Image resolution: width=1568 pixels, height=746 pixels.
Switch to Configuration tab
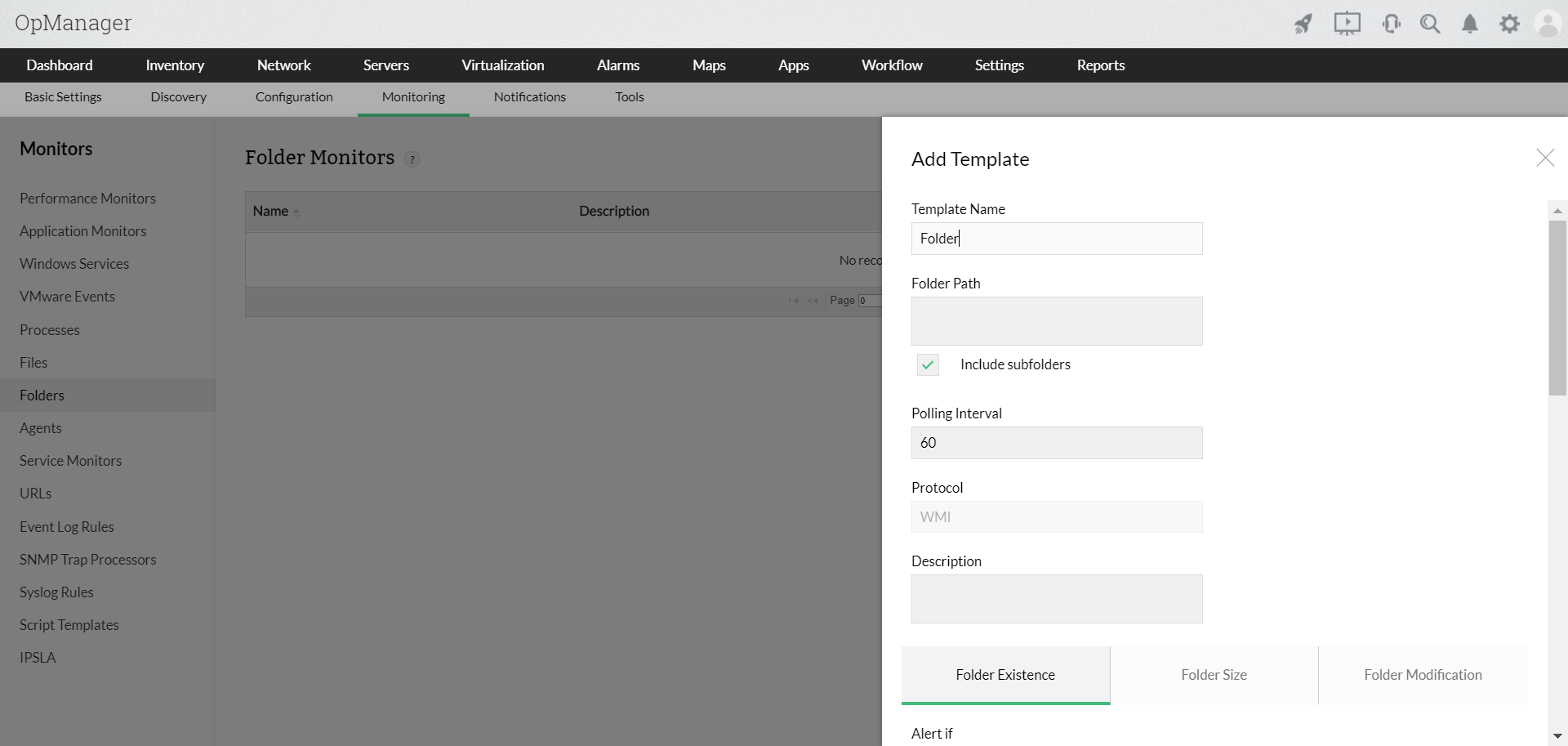[294, 97]
